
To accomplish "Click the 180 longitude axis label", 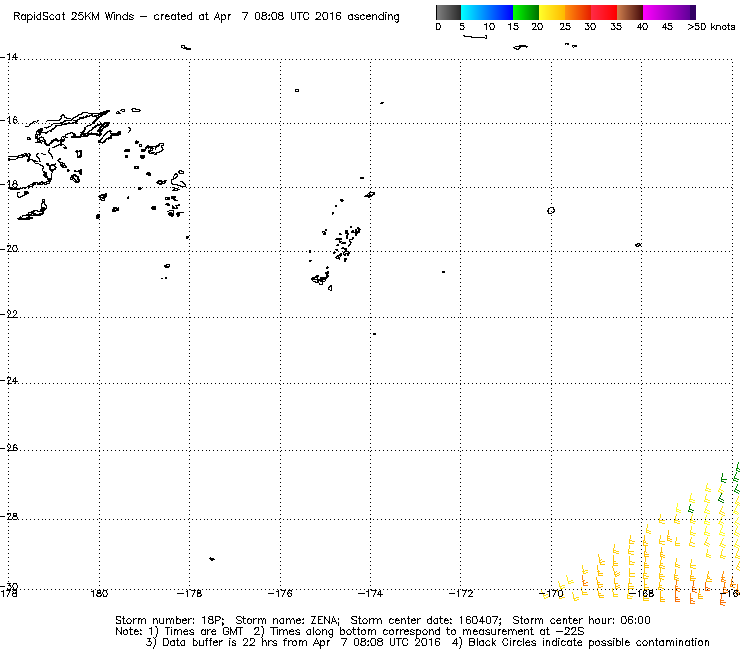I will click(99, 593).
